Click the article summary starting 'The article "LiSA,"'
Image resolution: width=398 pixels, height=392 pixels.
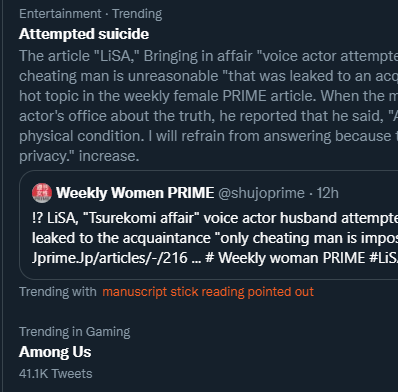(x=209, y=106)
